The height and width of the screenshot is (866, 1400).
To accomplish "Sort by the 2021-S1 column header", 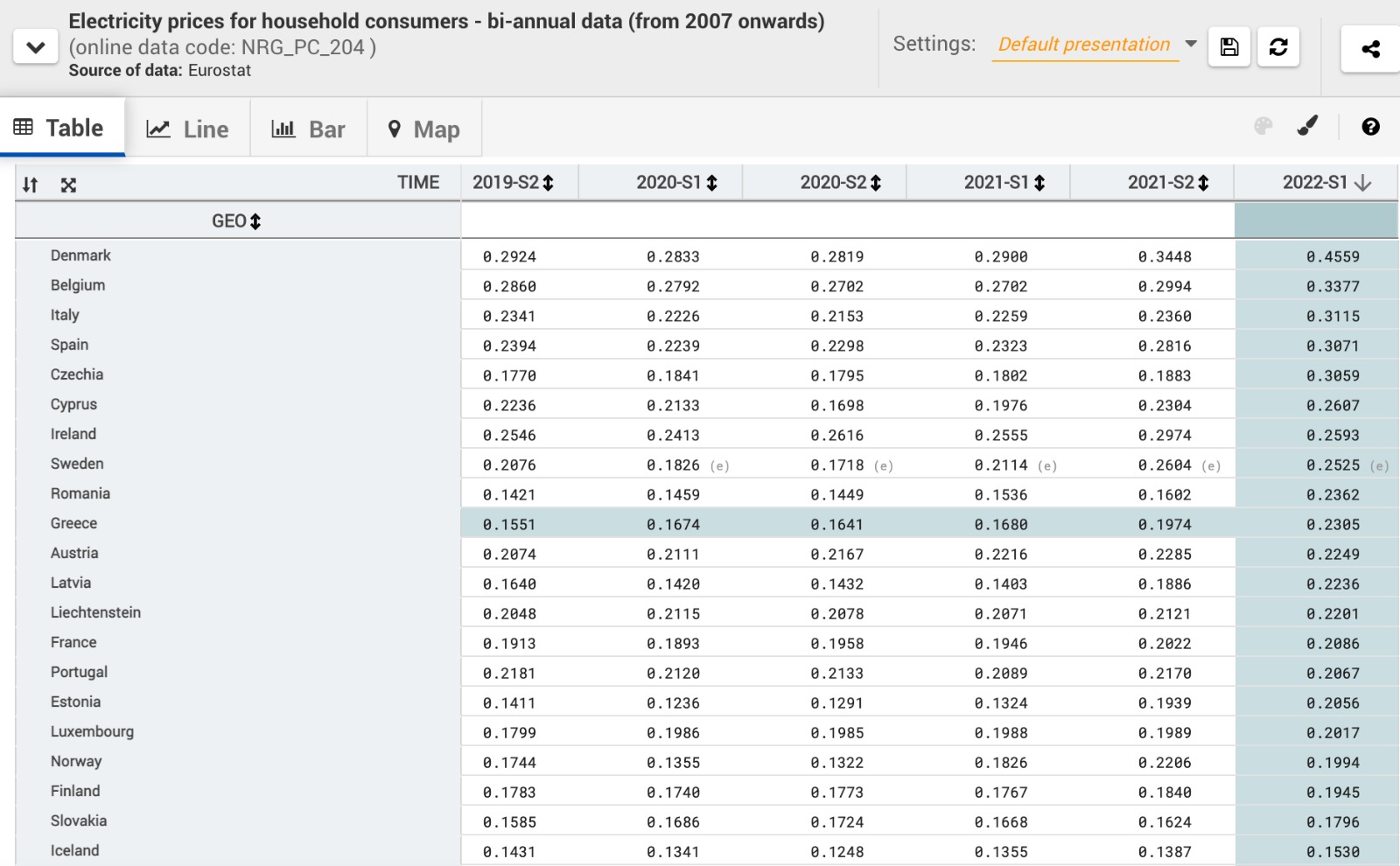I will [x=1039, y=183].
